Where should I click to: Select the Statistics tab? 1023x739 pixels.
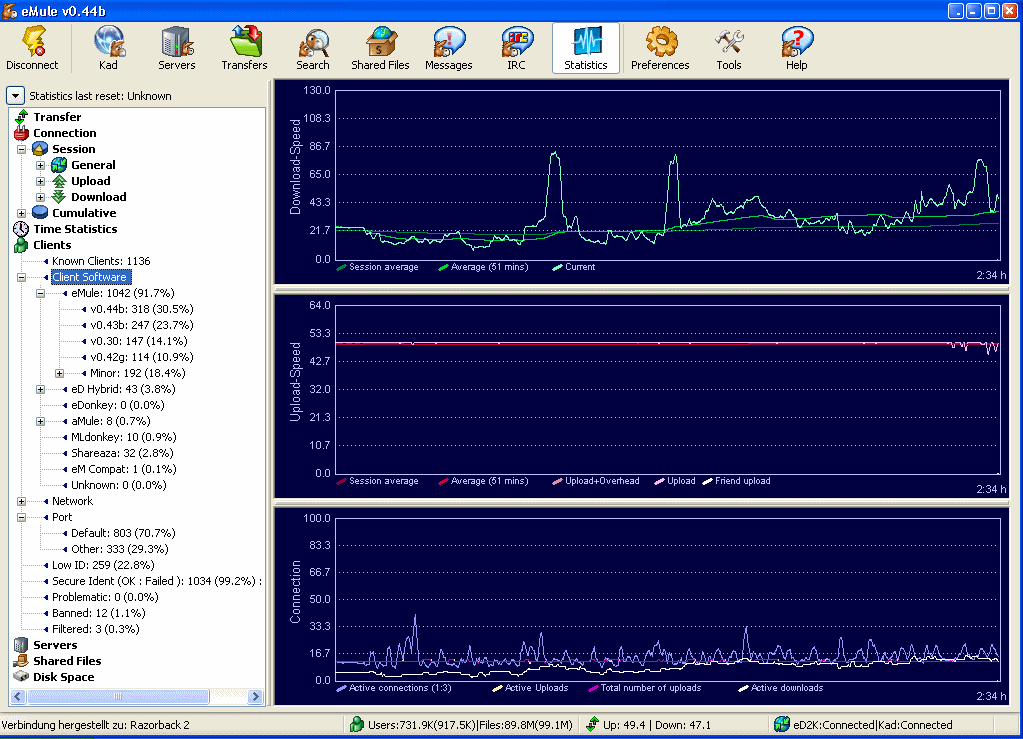pos(585,47)
